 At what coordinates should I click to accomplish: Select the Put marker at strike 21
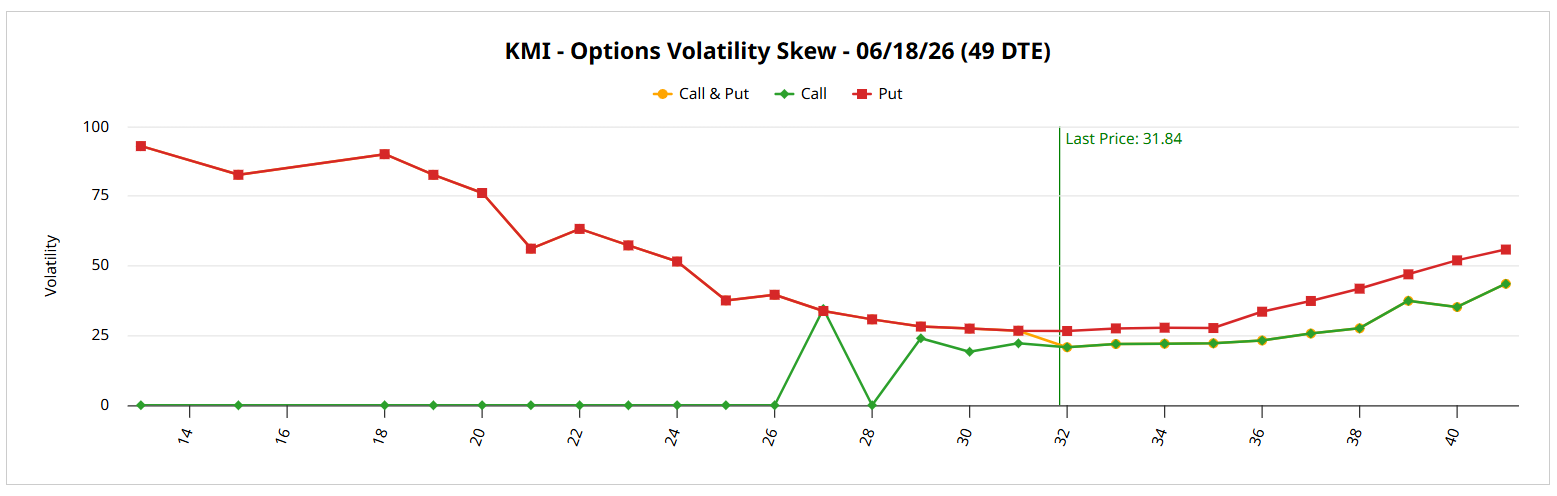pyautogui.click(x=531, y=248)
